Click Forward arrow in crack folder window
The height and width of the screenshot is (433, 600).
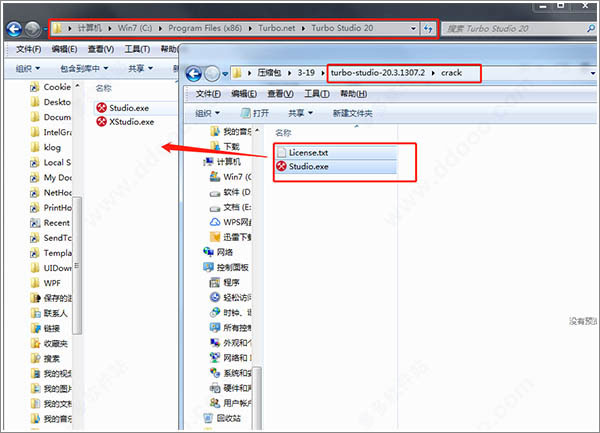(x=212, y=73)
